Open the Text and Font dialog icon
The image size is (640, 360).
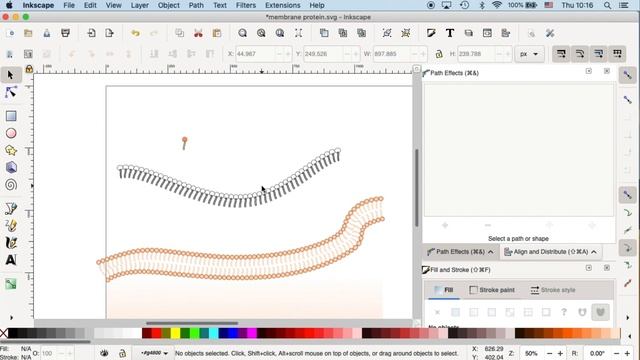450,33
